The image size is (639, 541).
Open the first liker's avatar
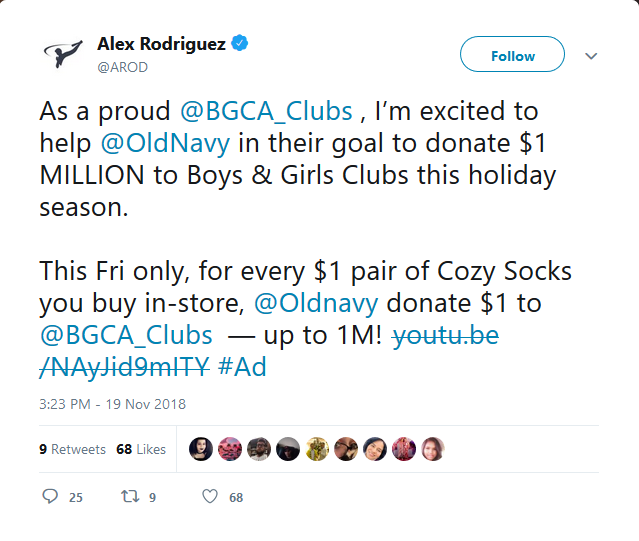[201, 449]
